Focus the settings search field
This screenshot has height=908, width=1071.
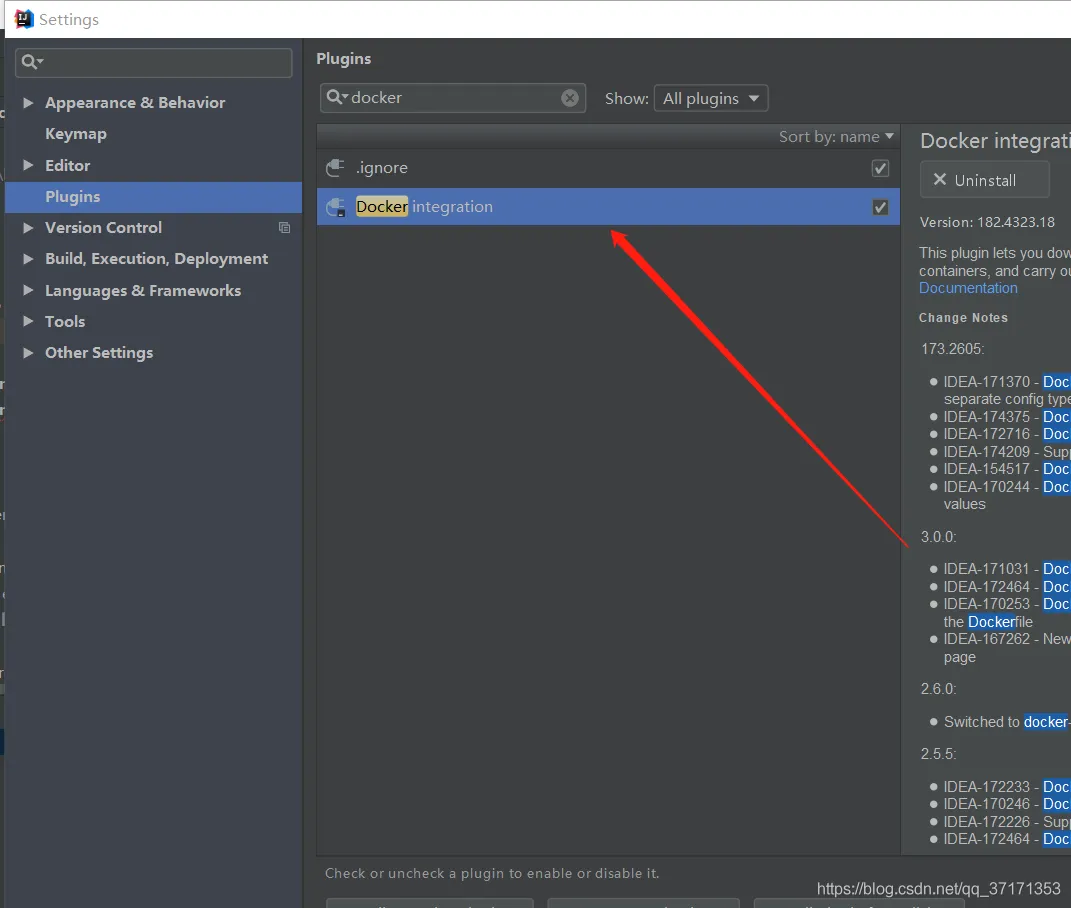pyautogui.click(x=154, y=63)
